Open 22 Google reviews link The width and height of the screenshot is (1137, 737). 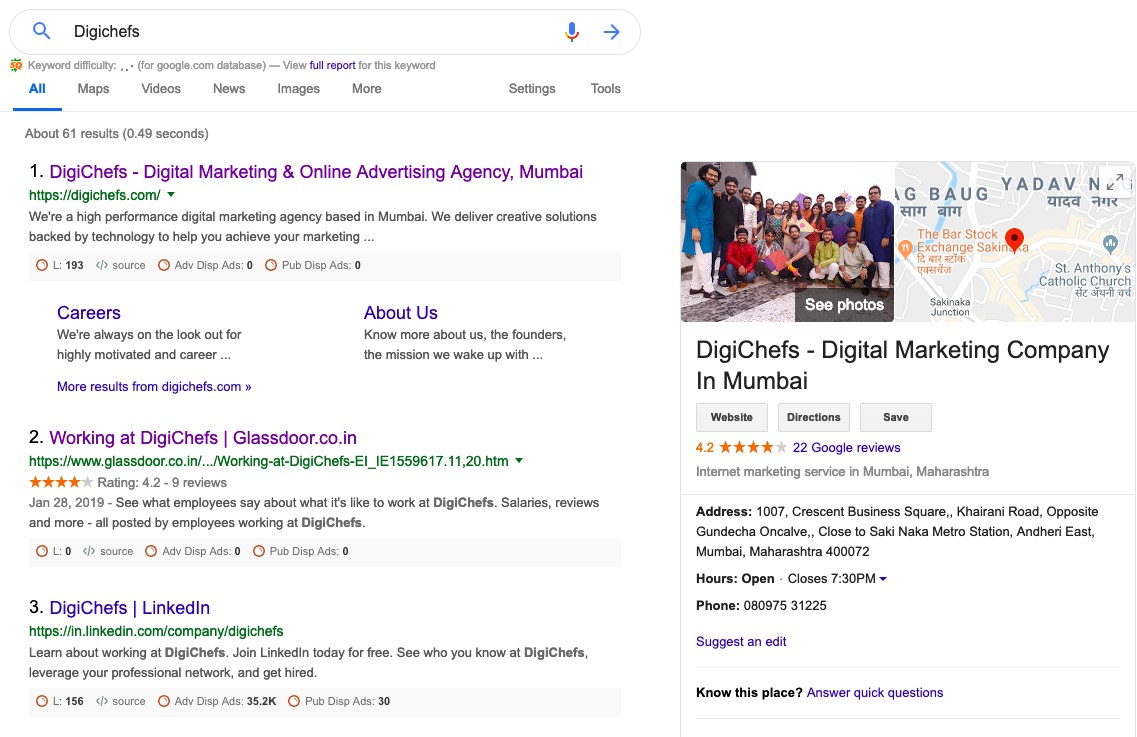pyautogui.click(x=846, y=447)
